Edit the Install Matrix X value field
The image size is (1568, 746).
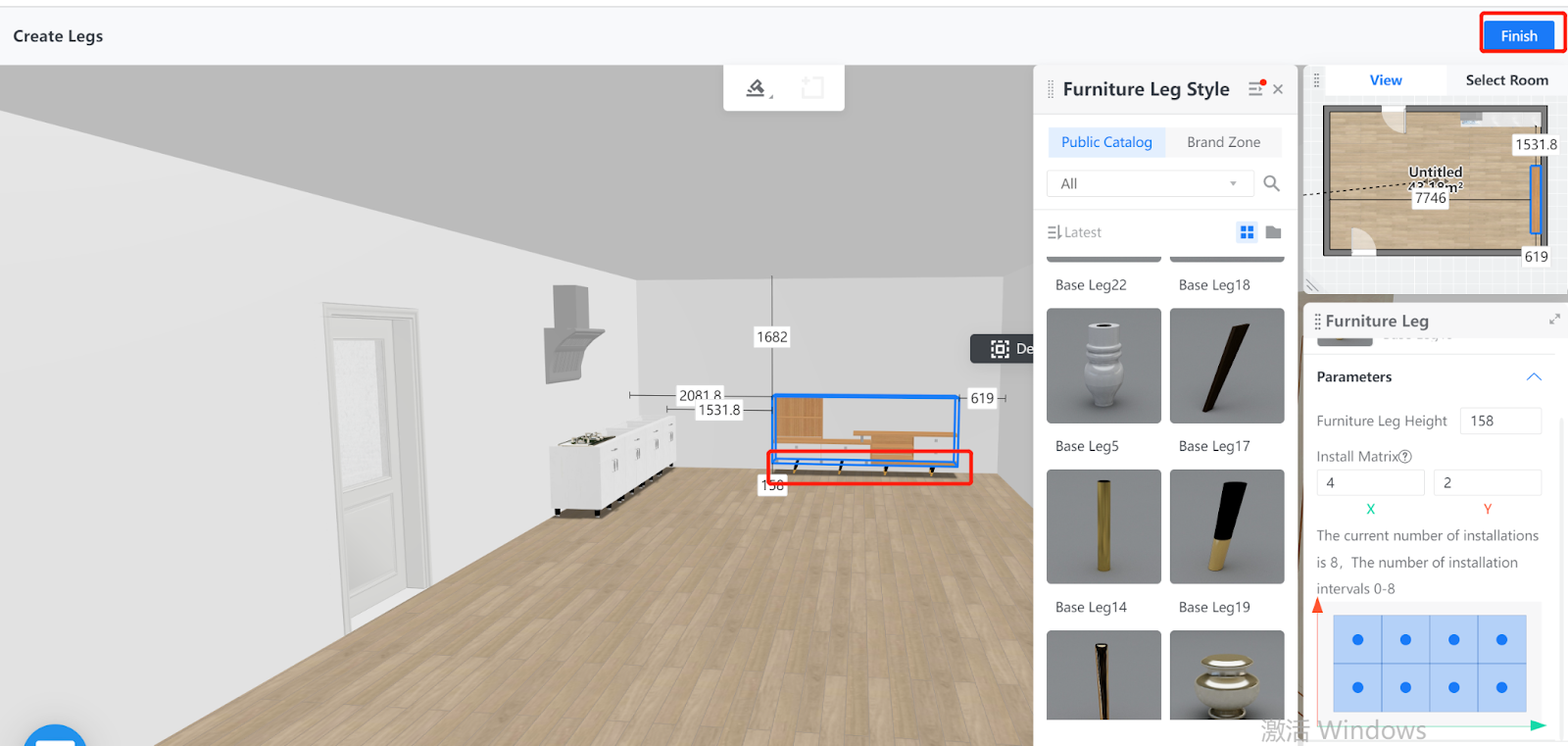click(x=1370, y=482)
